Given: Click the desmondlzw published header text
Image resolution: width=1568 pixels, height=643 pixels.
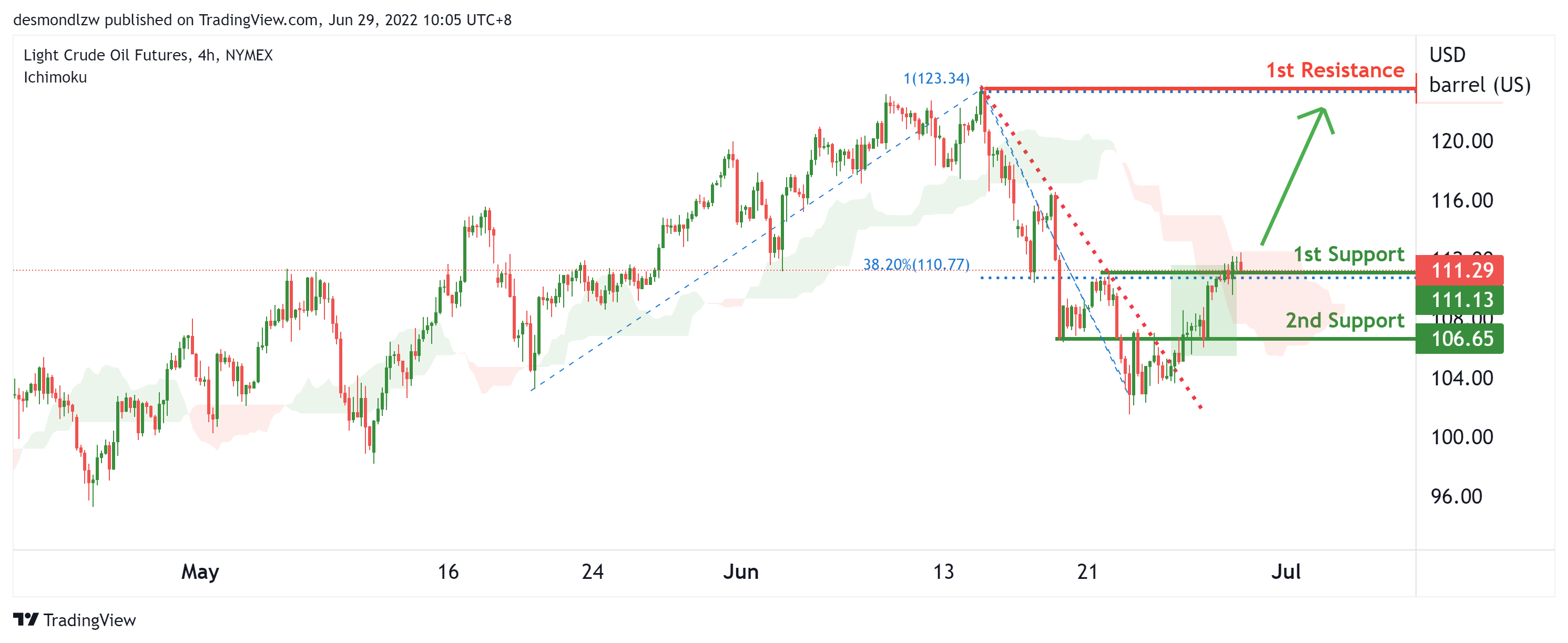Looking at the screenshot, I should (262, 20).
